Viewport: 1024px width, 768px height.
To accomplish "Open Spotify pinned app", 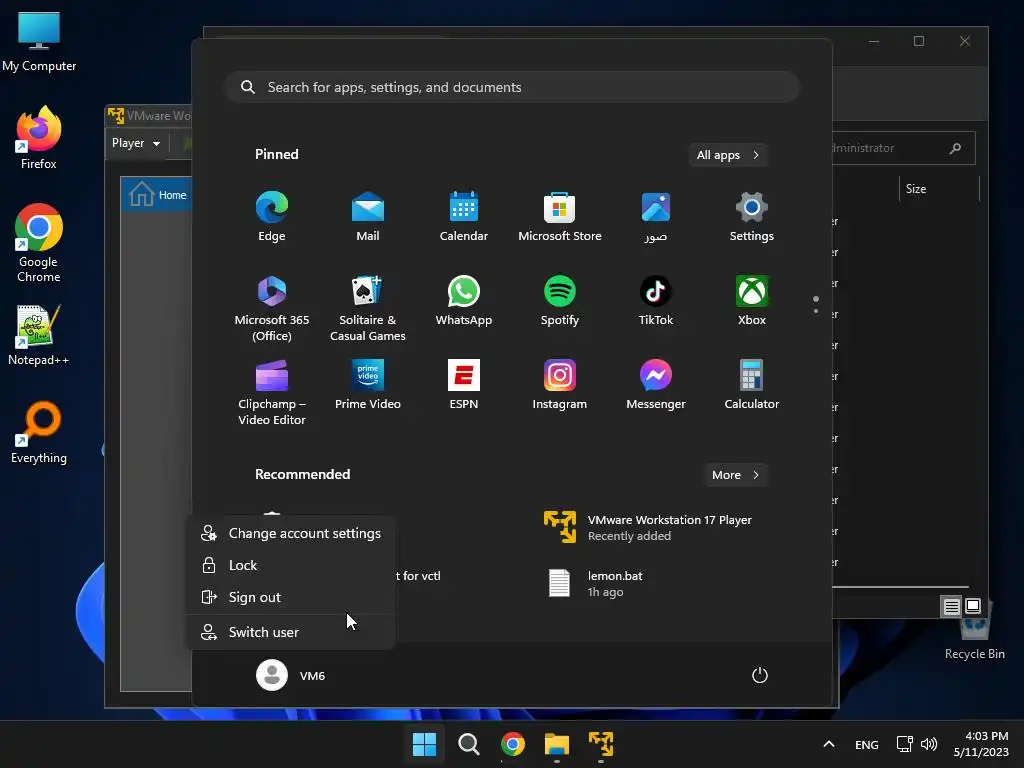I will 560,300.
